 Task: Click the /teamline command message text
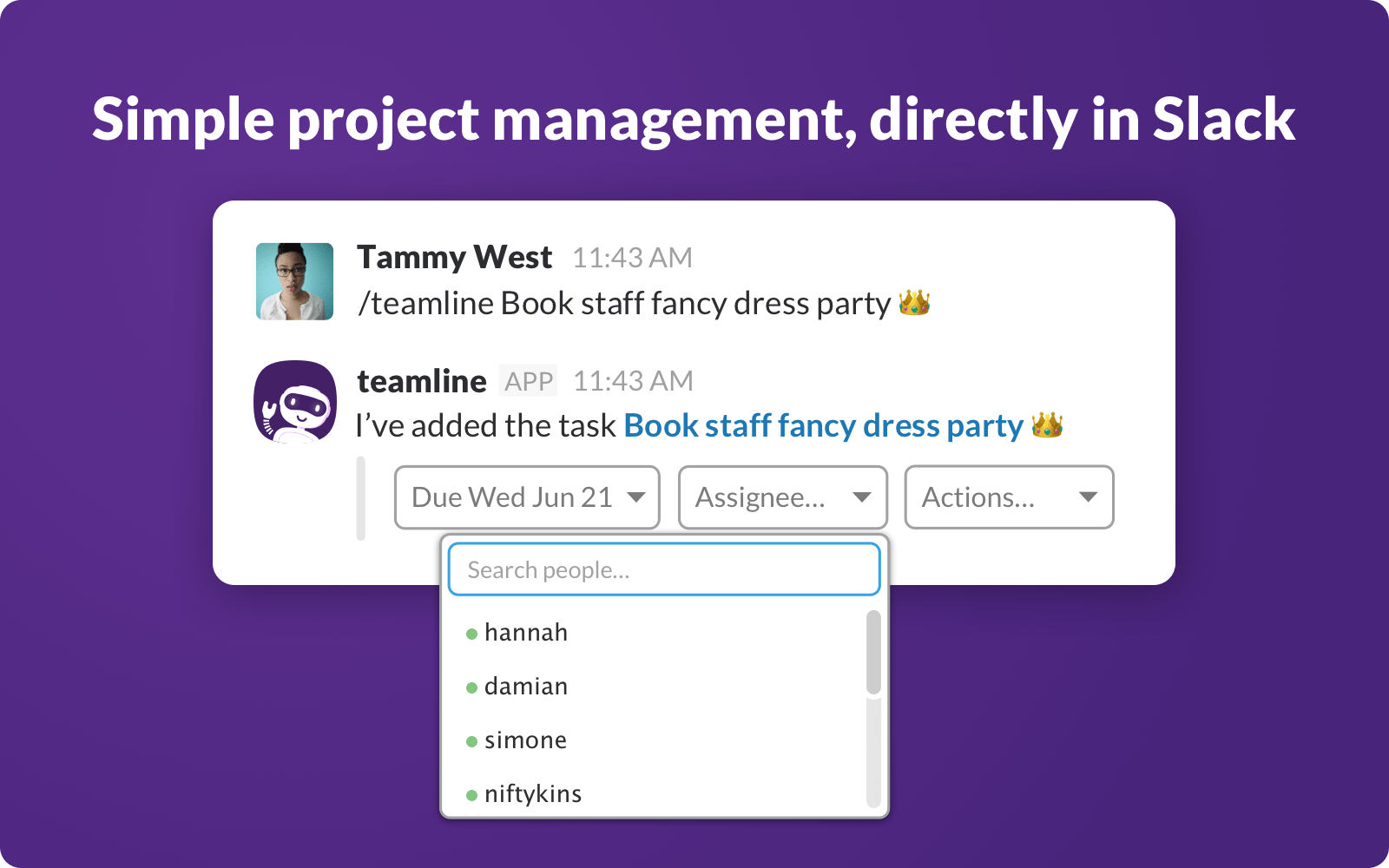coord(624,304)
